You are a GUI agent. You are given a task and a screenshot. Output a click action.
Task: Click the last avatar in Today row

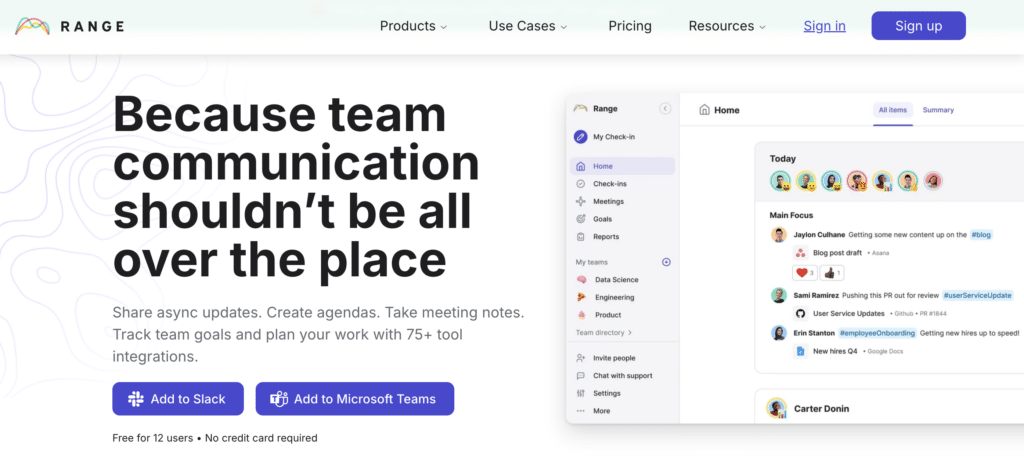click(933, 181)
